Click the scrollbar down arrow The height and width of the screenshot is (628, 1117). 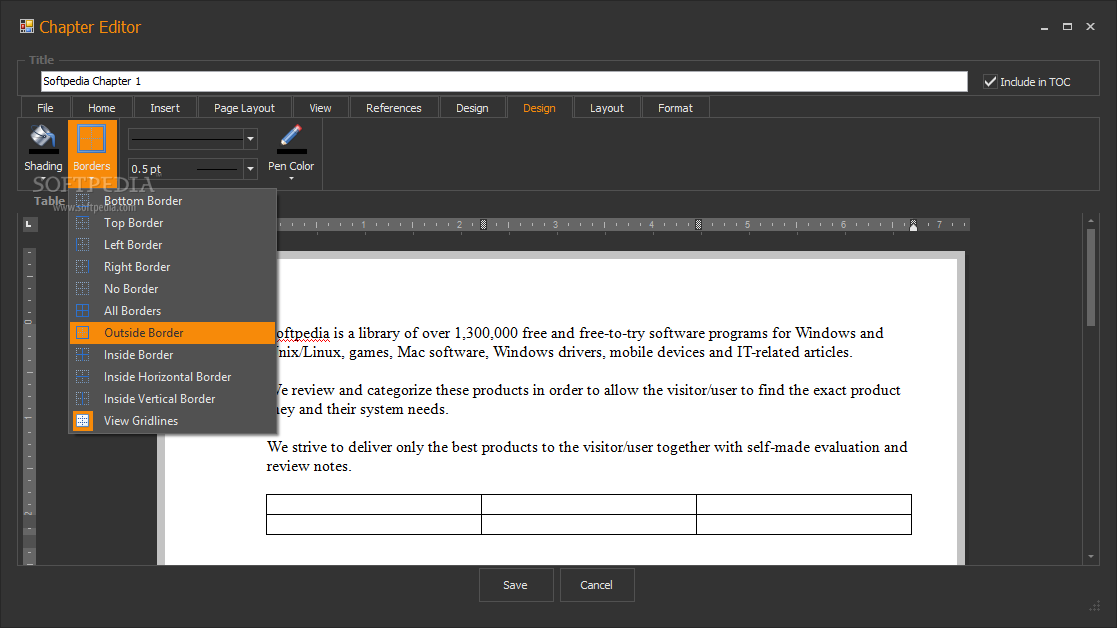coord(1091,557)
